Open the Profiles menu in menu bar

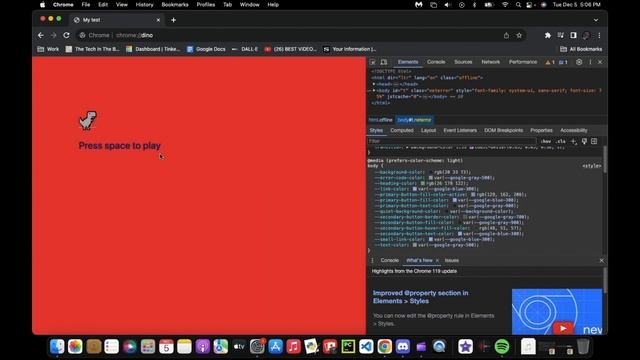pyautogui.click(x=206, y=5)
